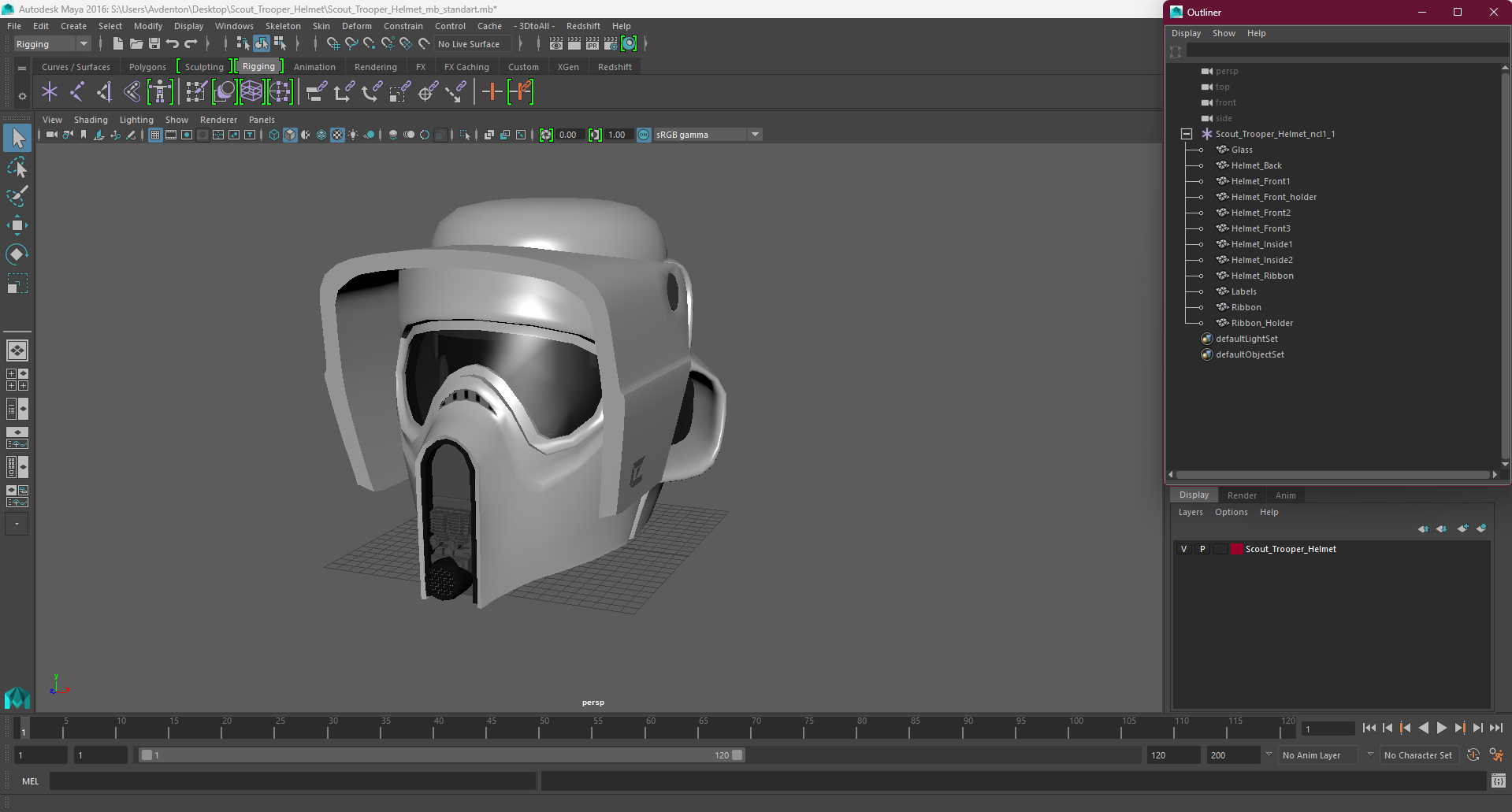
Task: Click the IPR render icon
Action: click(593, 44)
